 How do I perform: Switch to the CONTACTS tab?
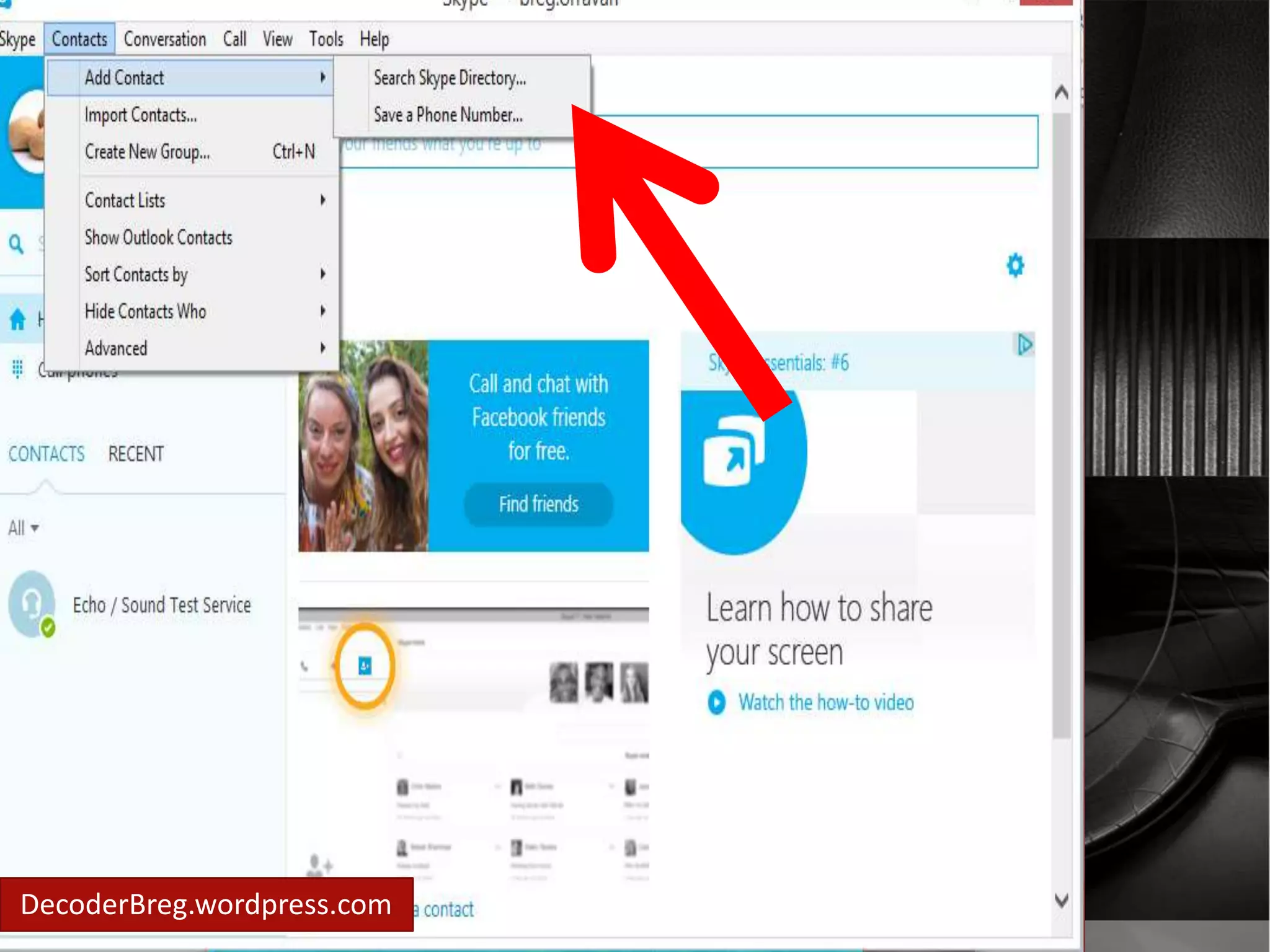pyautogui.click(x=47, y=454)
